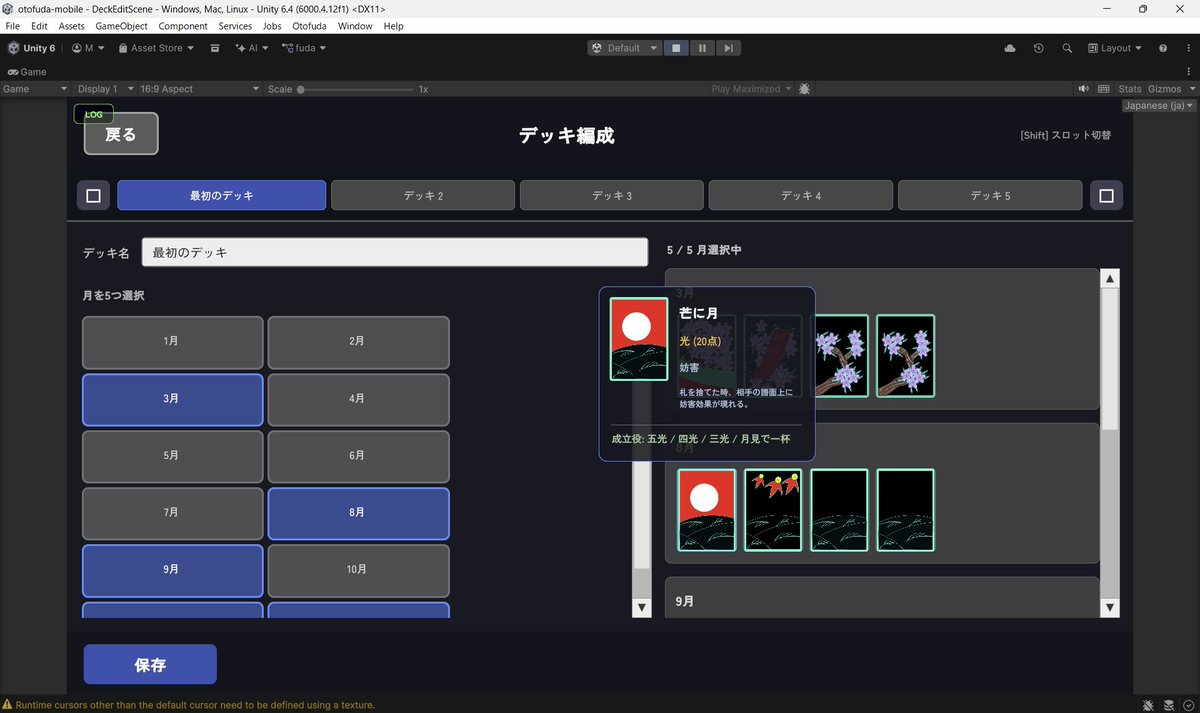The height and width of the screenshot is (713, 1200).
Task: Open the fuda version control dropdown
Action: pos(304,48)
